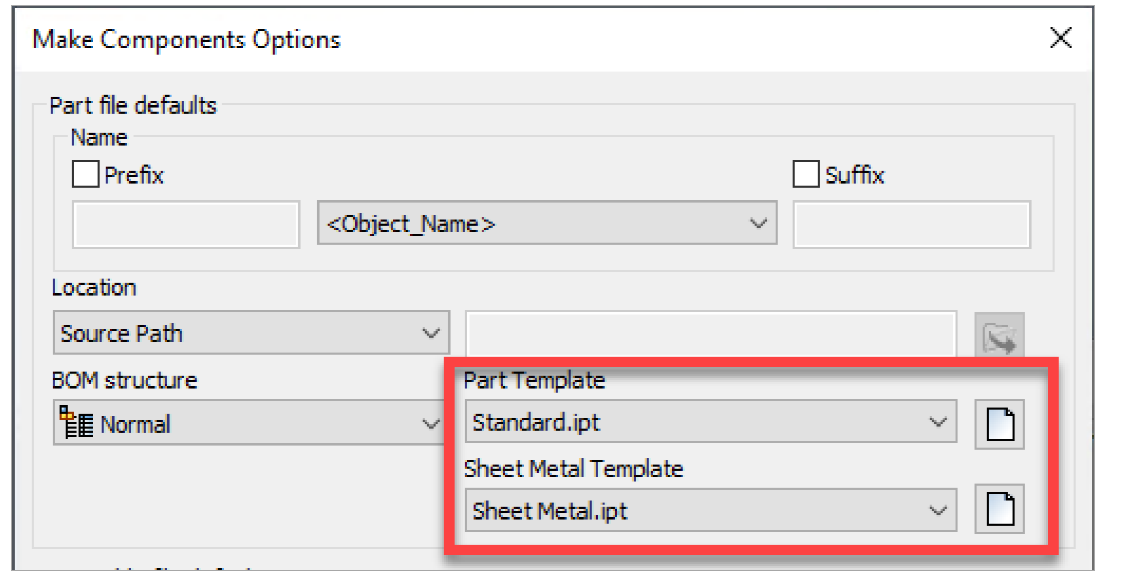Viewport: 1125px width, 584px height.
Task: Enable the Suffix checkbox
Action: click(x=806, y=175)
